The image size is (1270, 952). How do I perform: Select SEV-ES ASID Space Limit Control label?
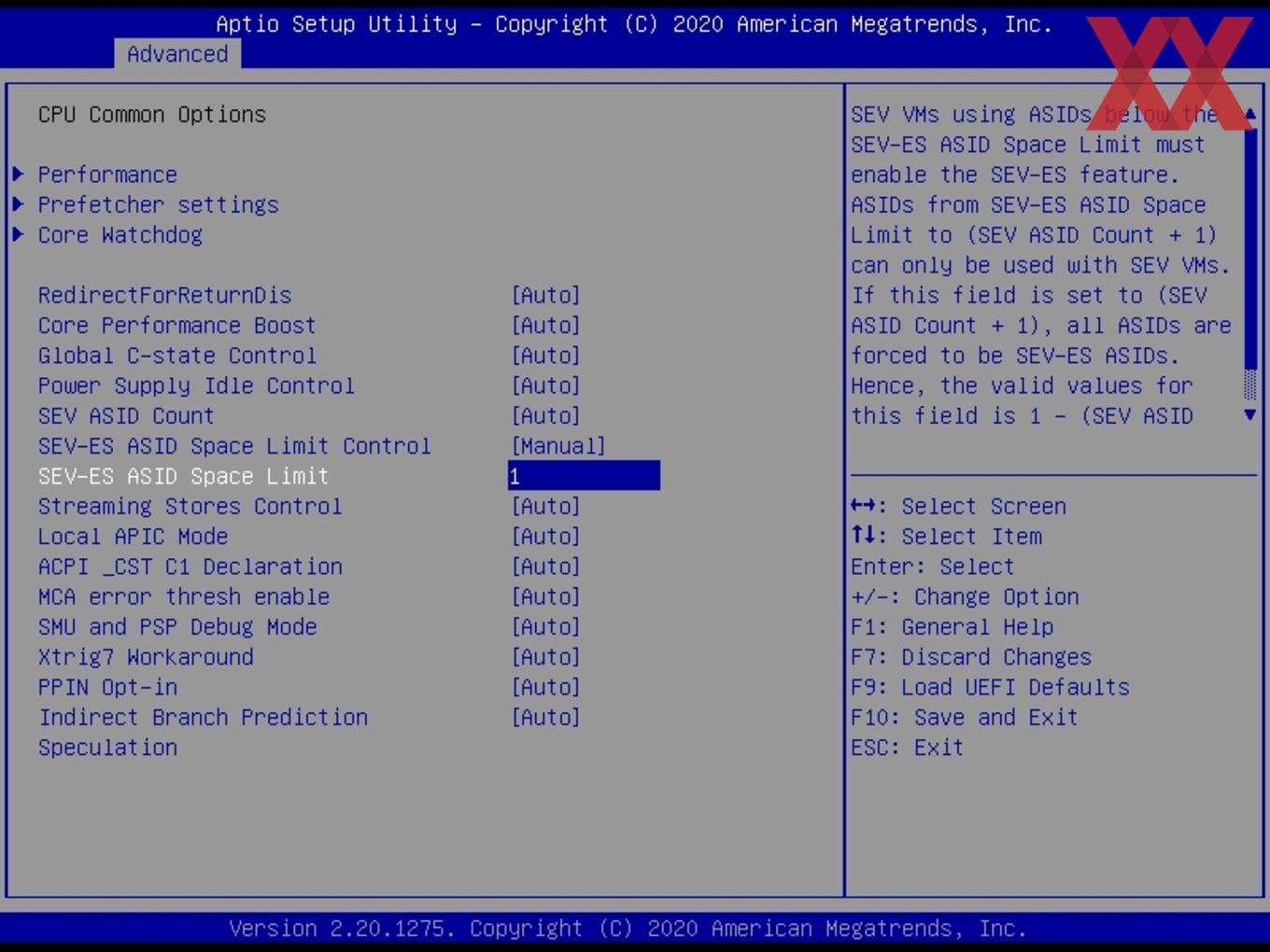point(234,446)
